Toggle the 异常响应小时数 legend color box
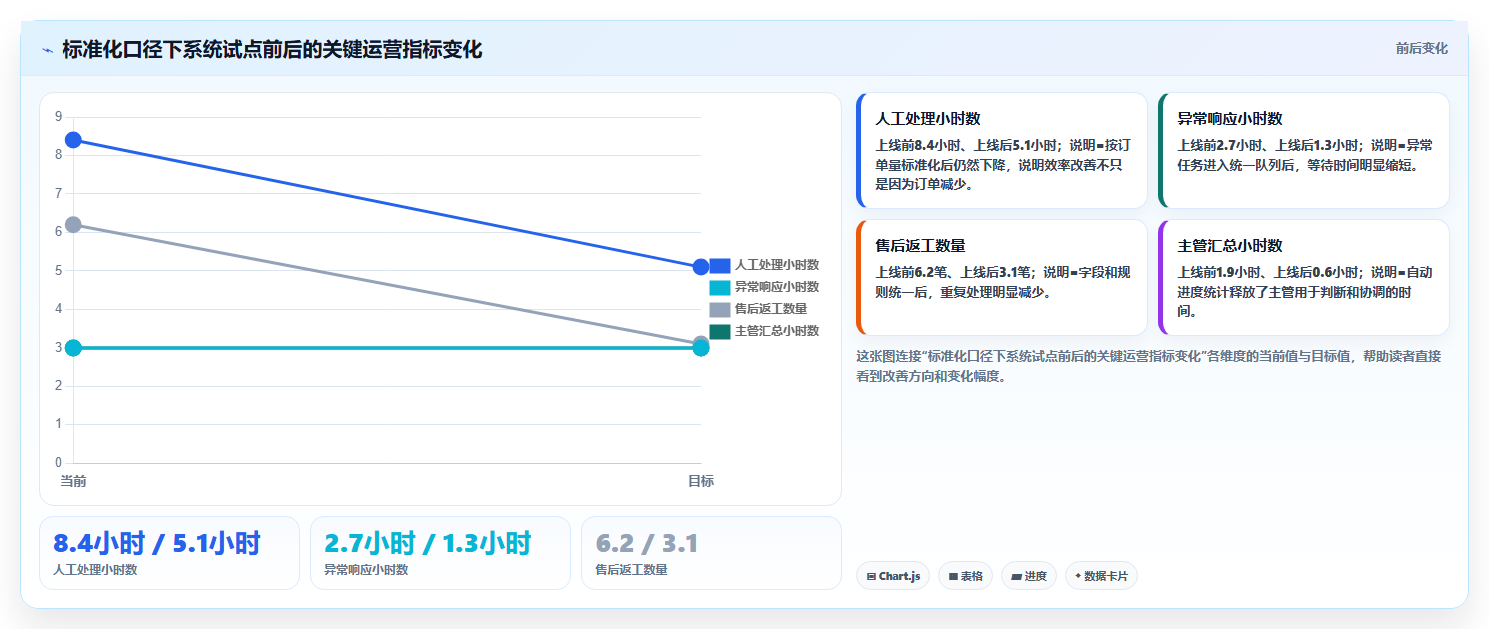The width and height of the screenshot is (1489, 629). coord(720,287)
